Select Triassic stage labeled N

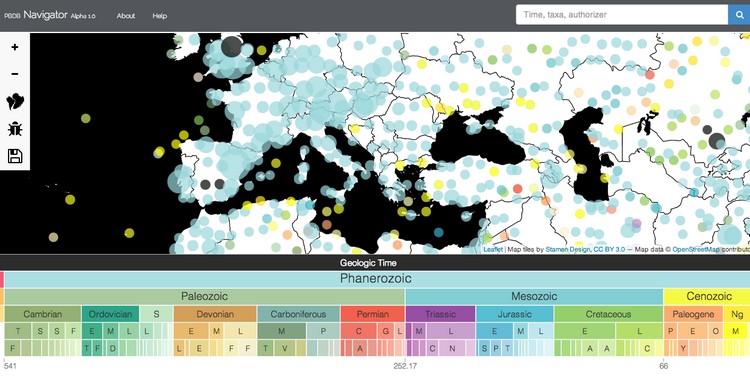pyautogui.click(x=452, y=348)
